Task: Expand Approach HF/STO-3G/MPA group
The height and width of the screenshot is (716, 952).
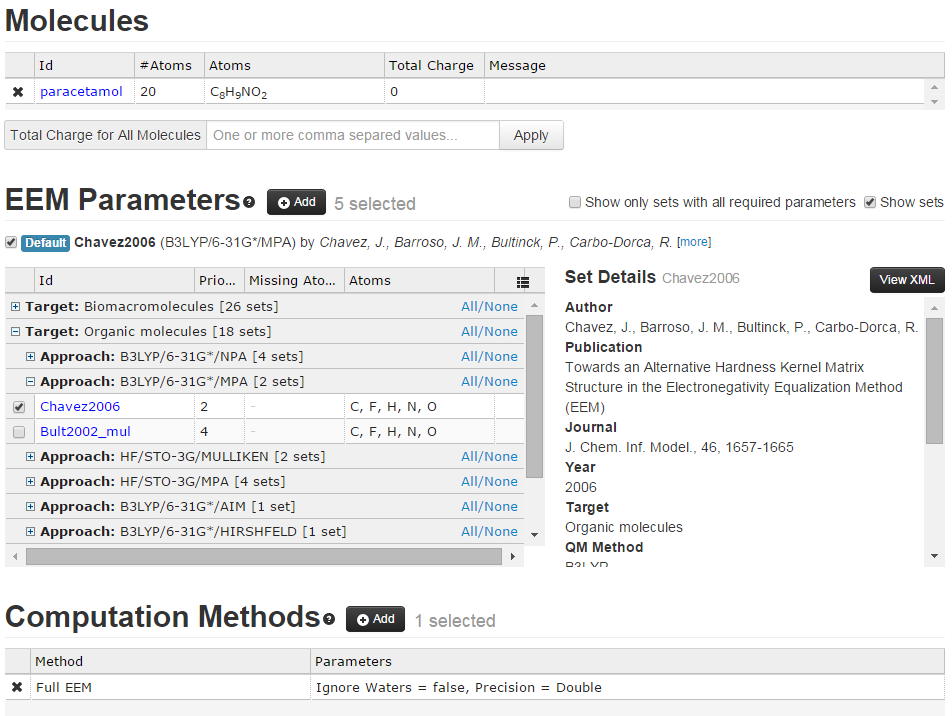Action: tap(30, 482)
